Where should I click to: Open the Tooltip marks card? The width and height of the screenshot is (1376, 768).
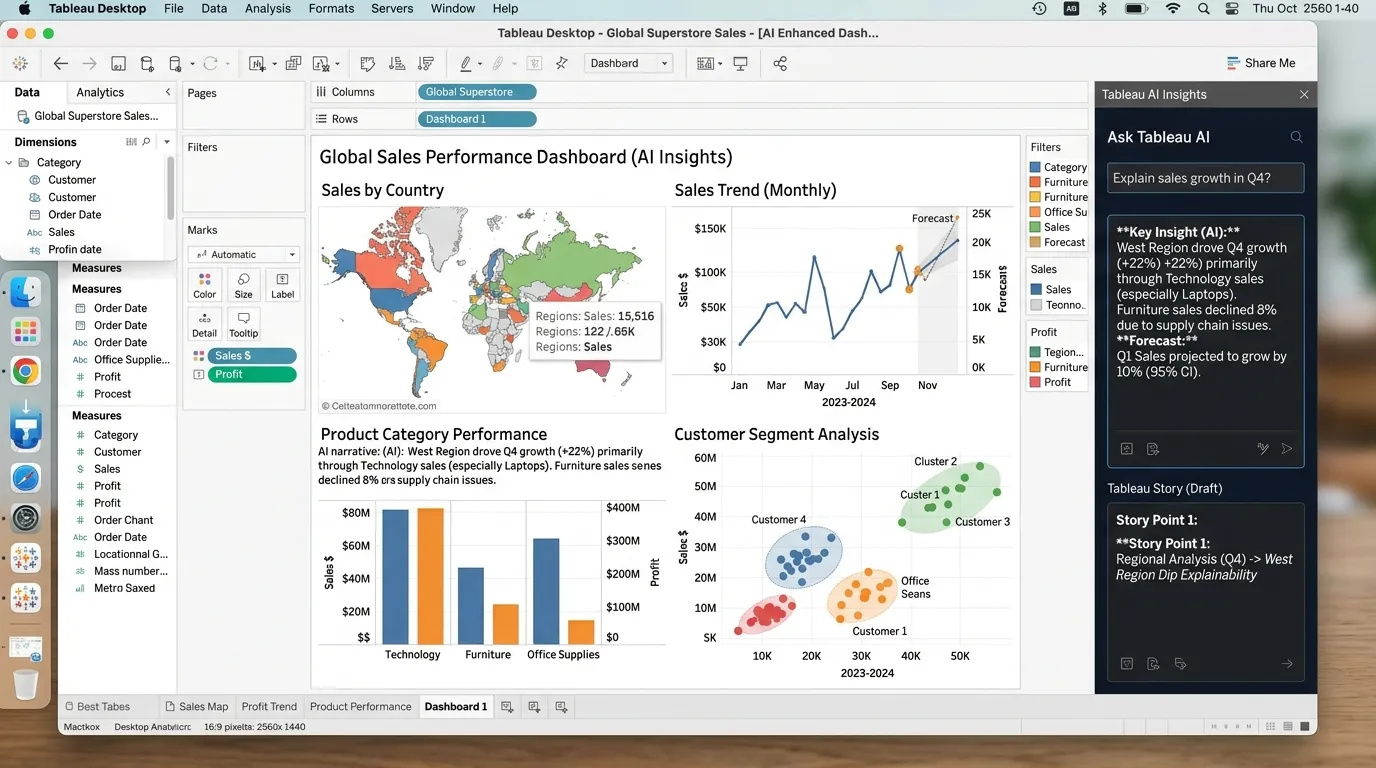tap(243, 324)
